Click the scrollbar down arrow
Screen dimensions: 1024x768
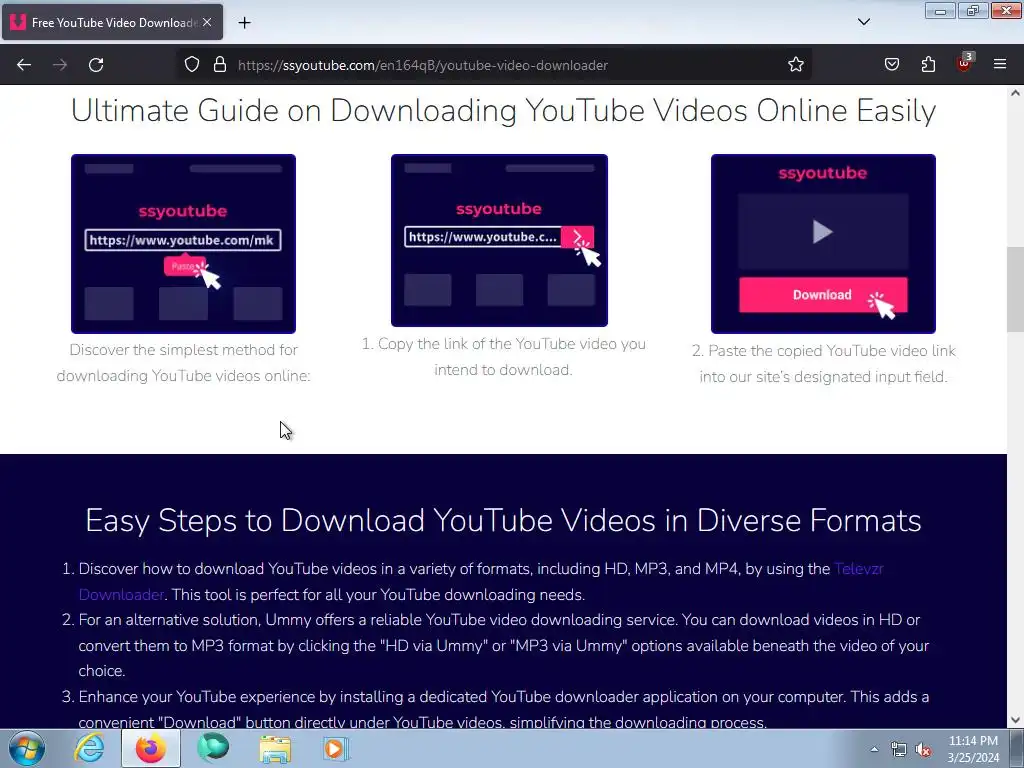[x=1015, y=720]
